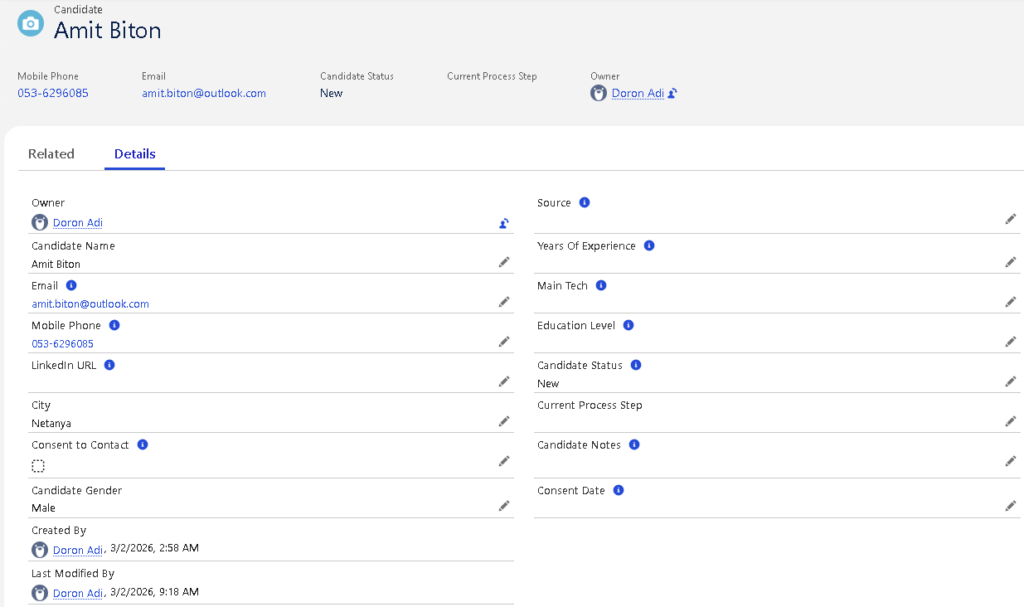Image resolution: width=1024 pixels, height=607 pixels.
Task: Click info icon next to Years Of Experience
Action: click(649, 246)
